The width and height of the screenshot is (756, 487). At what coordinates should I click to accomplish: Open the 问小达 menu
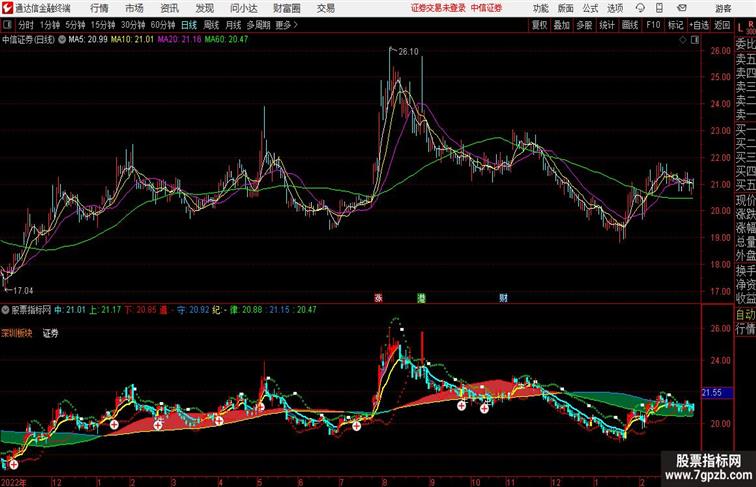click(243, 8)
